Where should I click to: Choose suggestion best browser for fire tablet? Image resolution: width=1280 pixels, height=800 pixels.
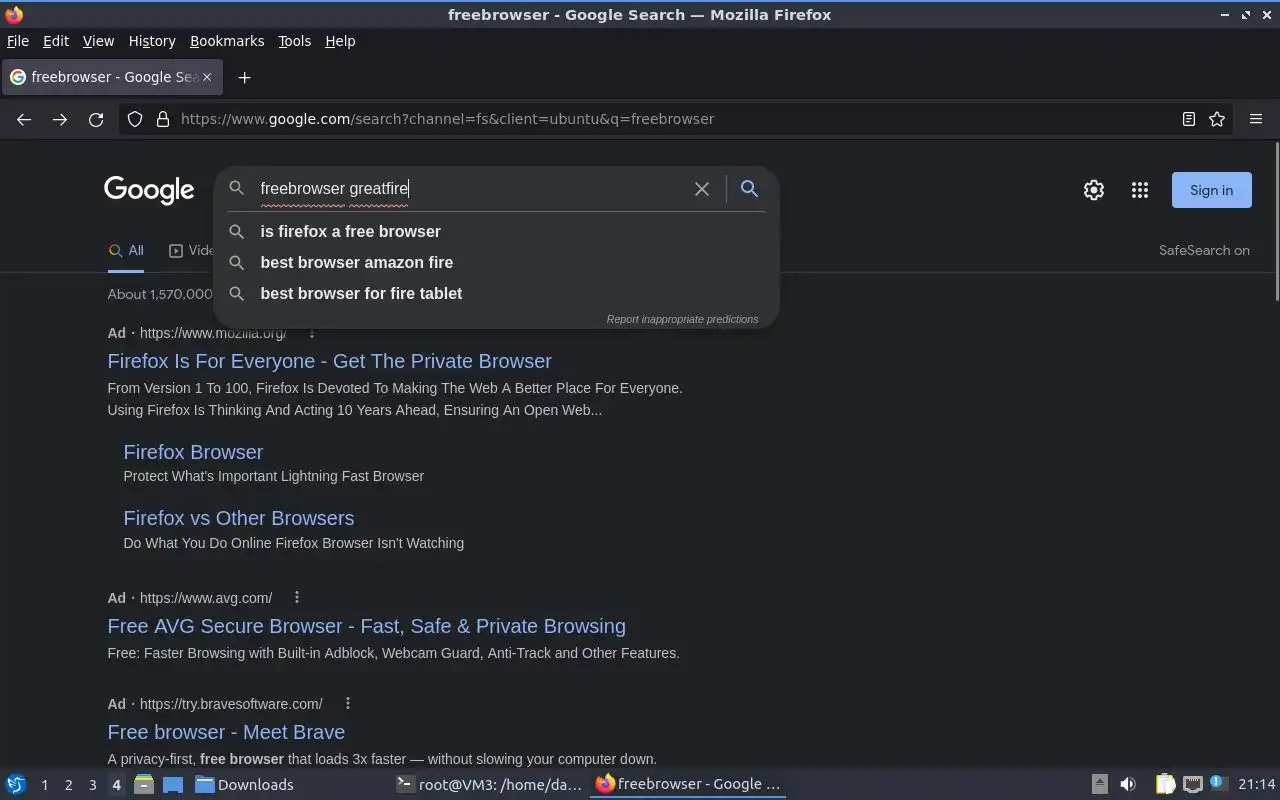click(496, 293)
